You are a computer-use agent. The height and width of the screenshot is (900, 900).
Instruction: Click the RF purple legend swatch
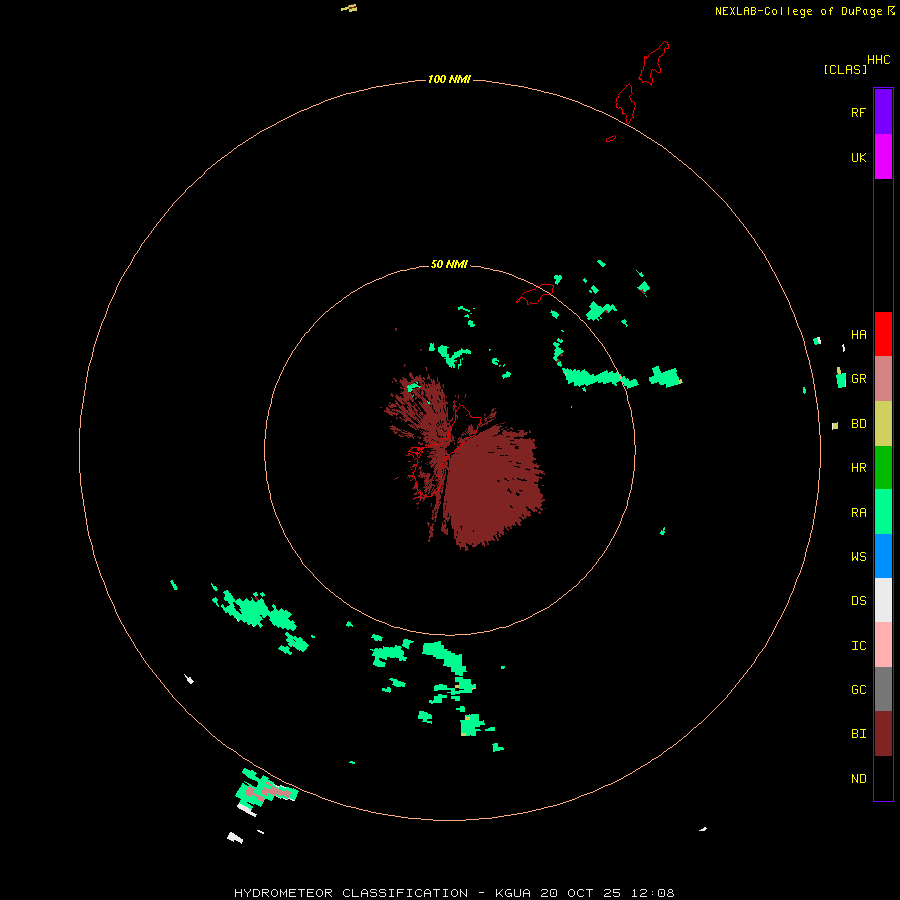point(883,112)
